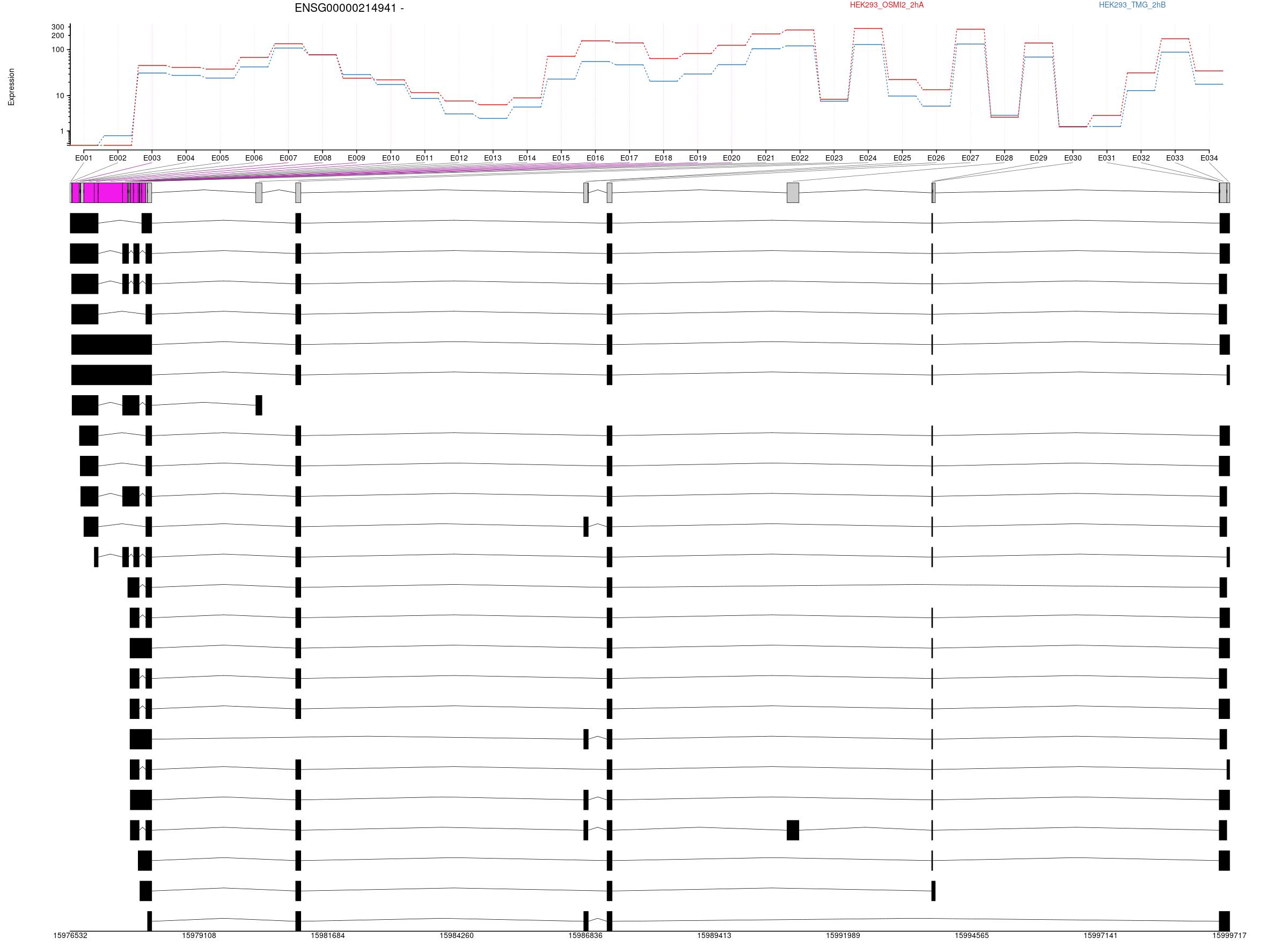Click y-axis tick value 200
1288x945 pixels.
pyautogui.click(x=58, y=35)
